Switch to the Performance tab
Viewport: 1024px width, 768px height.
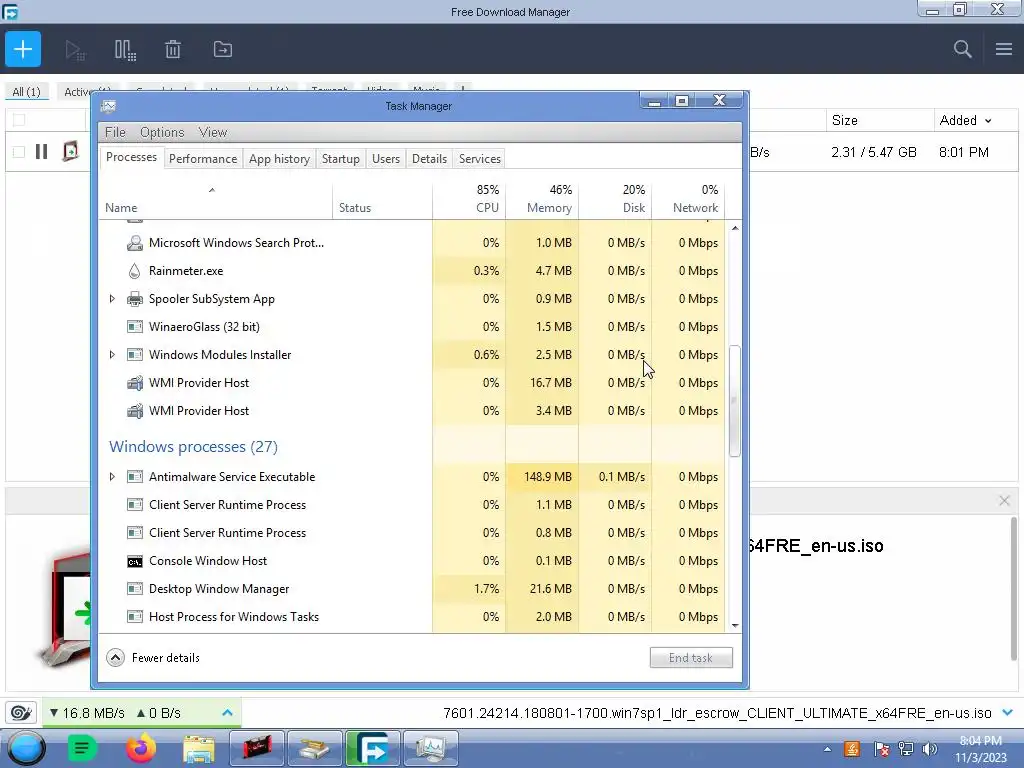(x=203, y=159)
